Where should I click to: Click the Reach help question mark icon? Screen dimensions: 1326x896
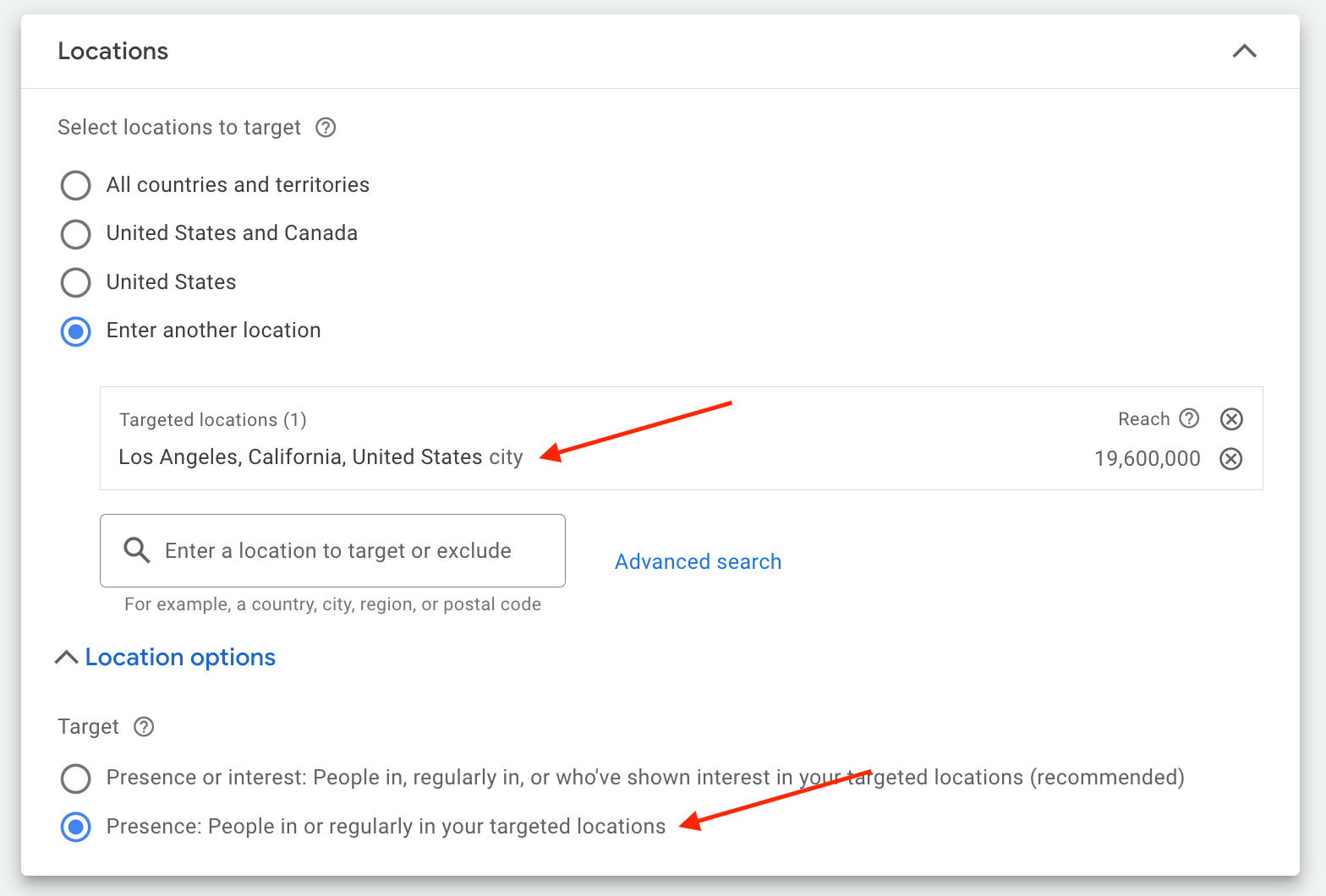(x=1190, y=418)
